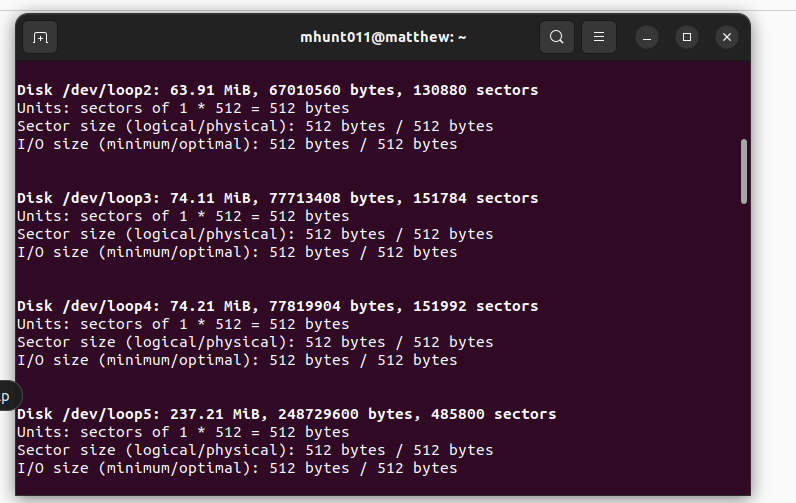
Task: Minimize the terminal window
Action: pyautogui.click(x=647, y=38)
